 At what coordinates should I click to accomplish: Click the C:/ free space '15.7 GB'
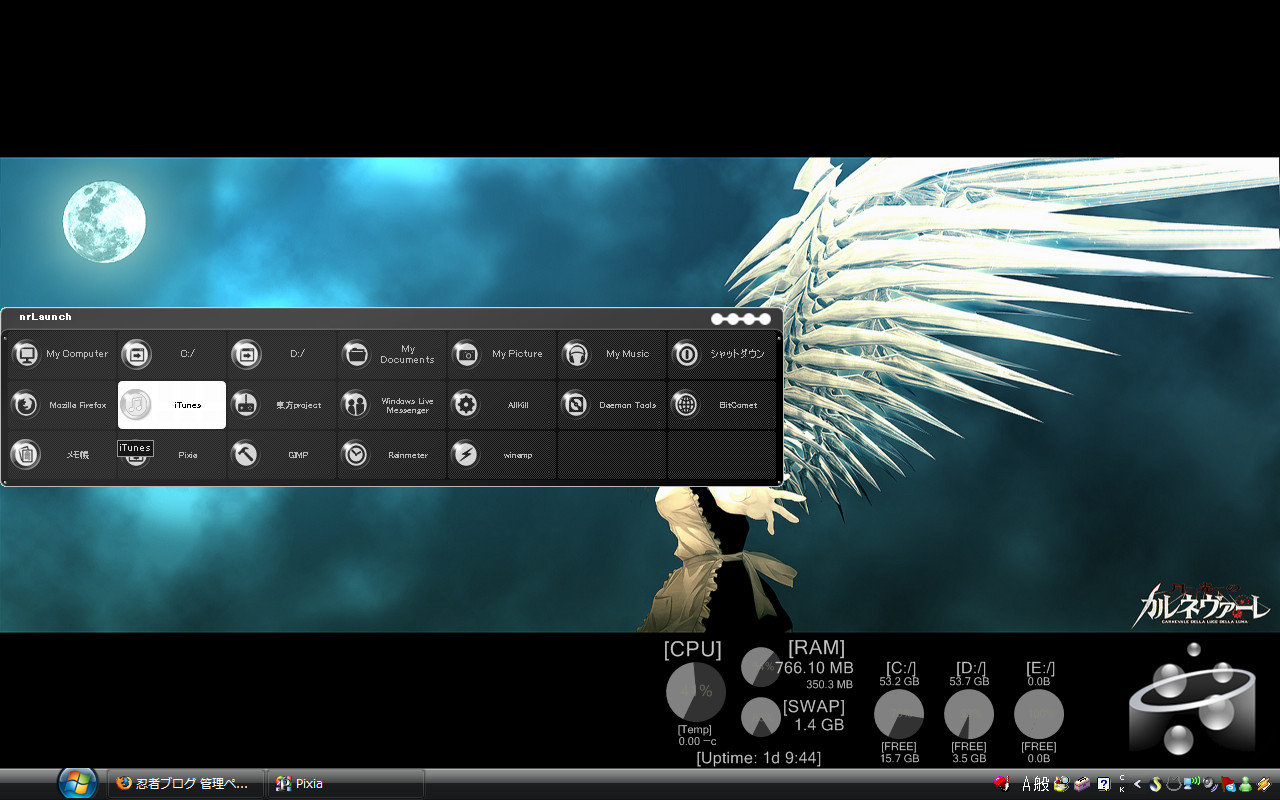point(899,759)
